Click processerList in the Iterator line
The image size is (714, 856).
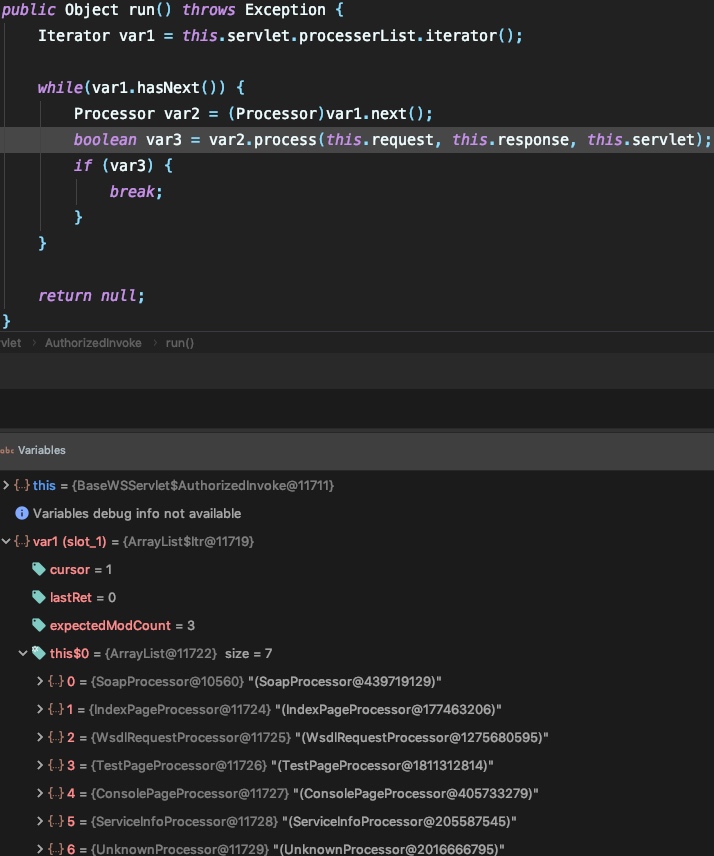tap(357, 35)
